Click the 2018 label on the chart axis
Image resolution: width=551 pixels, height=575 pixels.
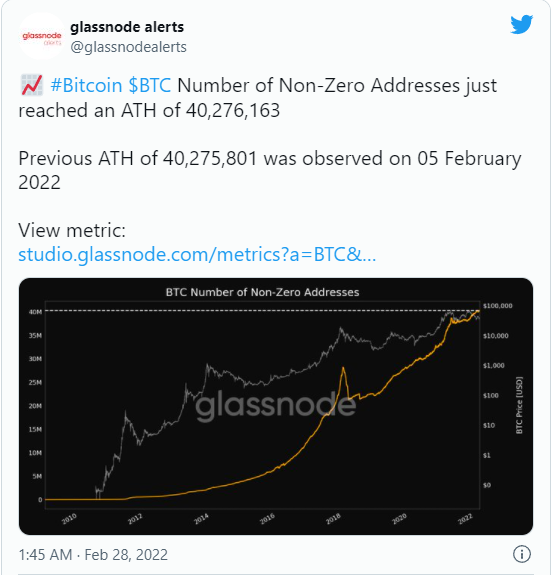(333, 519)
